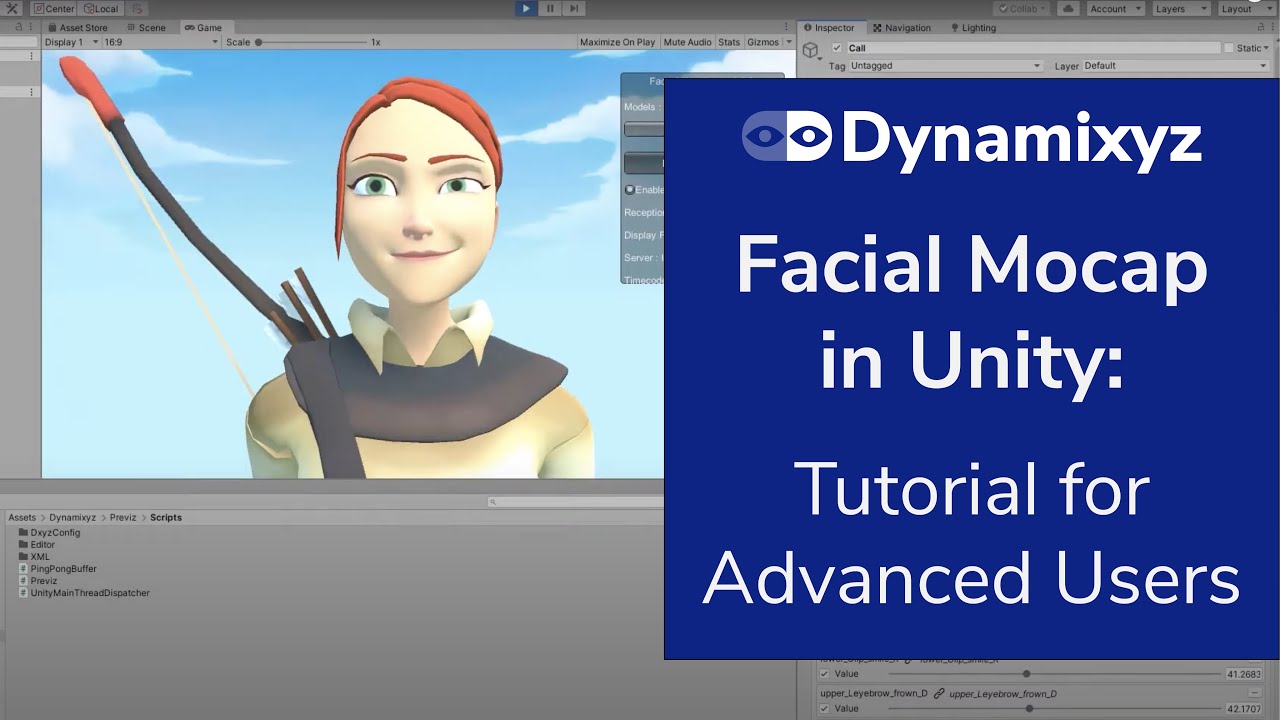Open the 16:9 aspect ratio dropdown
Viewport: 1280px width, 720px height.
(161, 42)
